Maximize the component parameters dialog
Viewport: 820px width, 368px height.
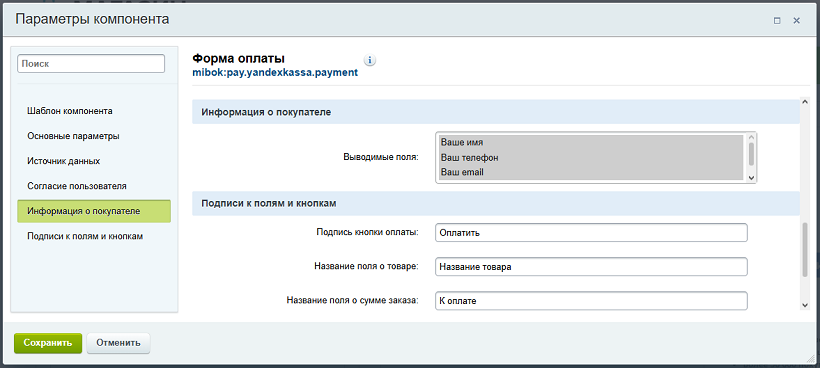point(777,21)
